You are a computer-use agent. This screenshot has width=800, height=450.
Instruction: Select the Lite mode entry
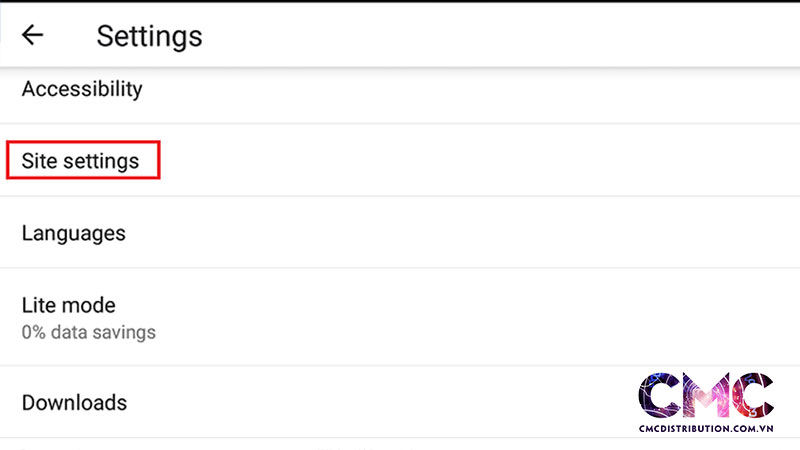[x=69, y=305]
